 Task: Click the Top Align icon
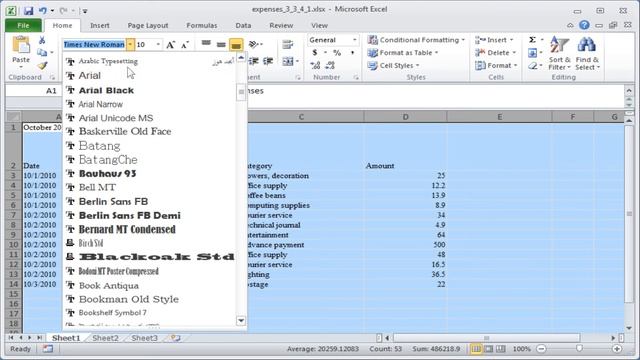tap(206, 44)
